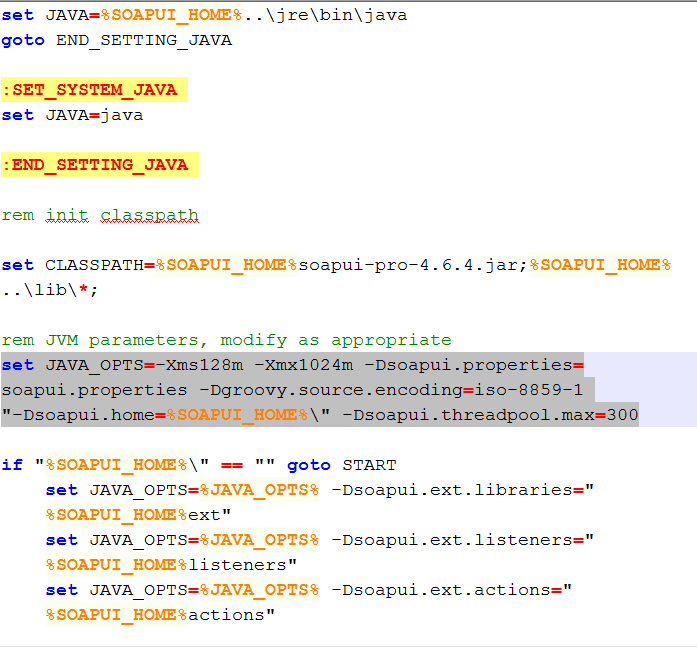Click "soapui-pro-4.6.4.jar;" in CLASSPATH line
Viewport: 697px width, 648px height.
[x=413, y=265]
